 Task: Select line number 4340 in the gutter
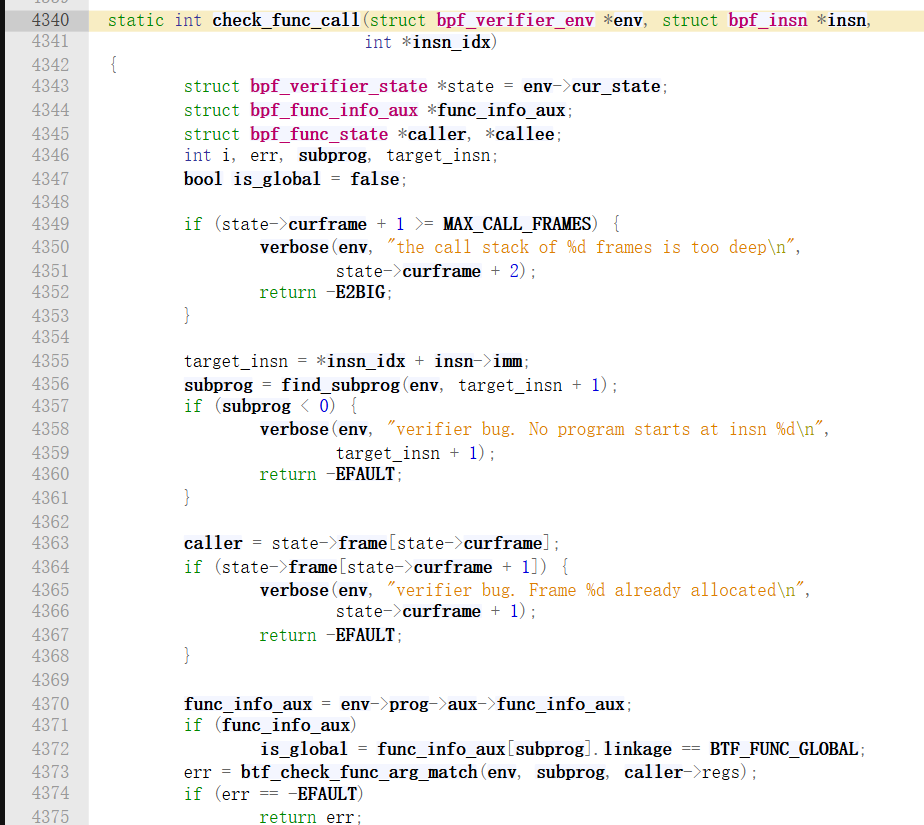51,21
